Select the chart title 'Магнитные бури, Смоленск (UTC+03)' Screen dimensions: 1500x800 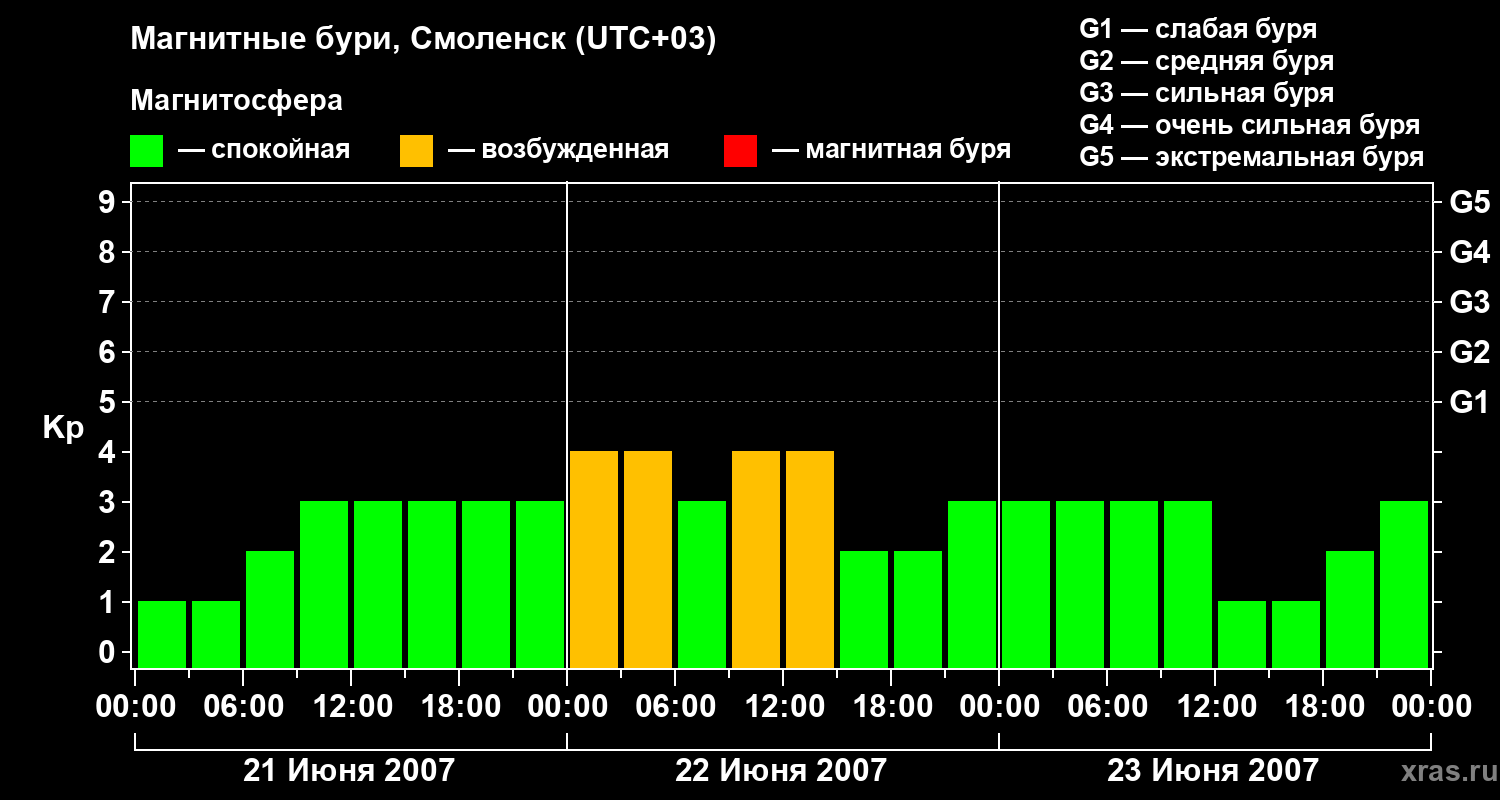[424, 40]
